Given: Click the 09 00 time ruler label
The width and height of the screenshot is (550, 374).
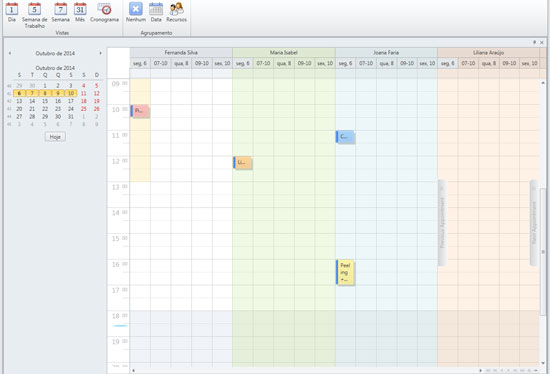Looking at the screenshot, I should click(x=120, y=84).
